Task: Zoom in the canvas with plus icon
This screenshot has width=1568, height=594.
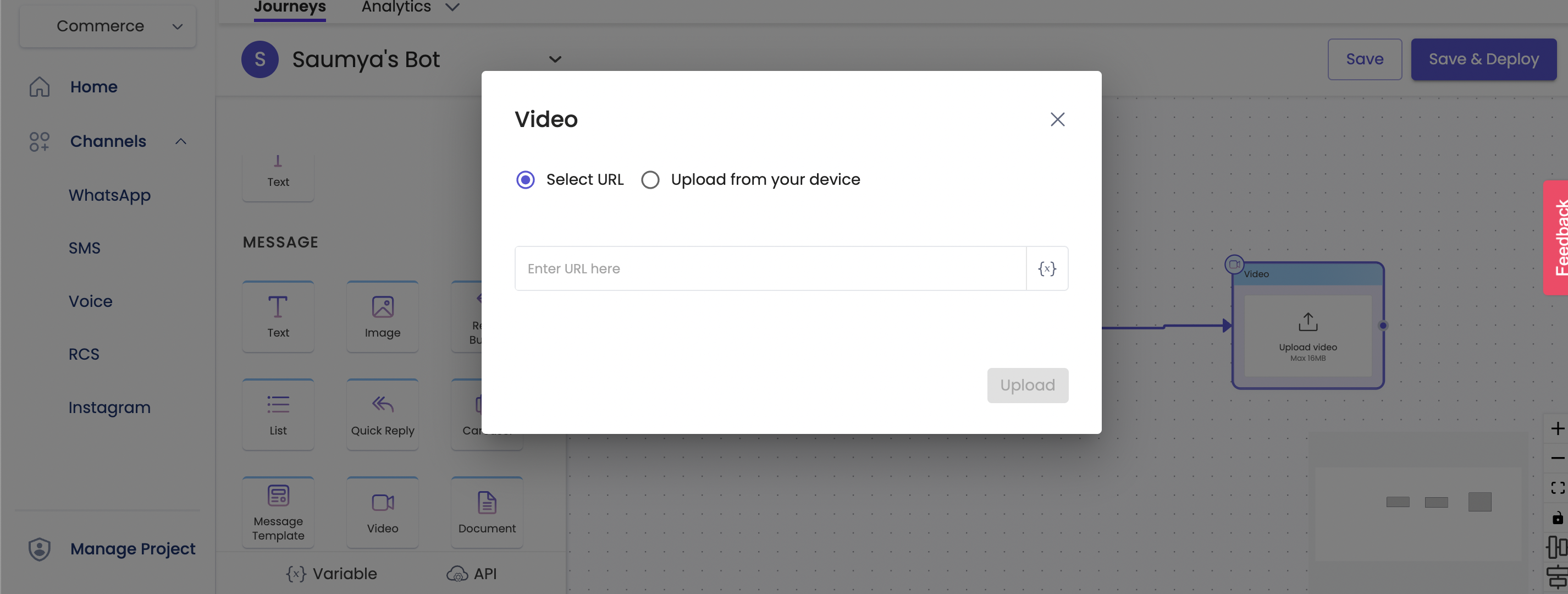Action: tap(1557, 429)
